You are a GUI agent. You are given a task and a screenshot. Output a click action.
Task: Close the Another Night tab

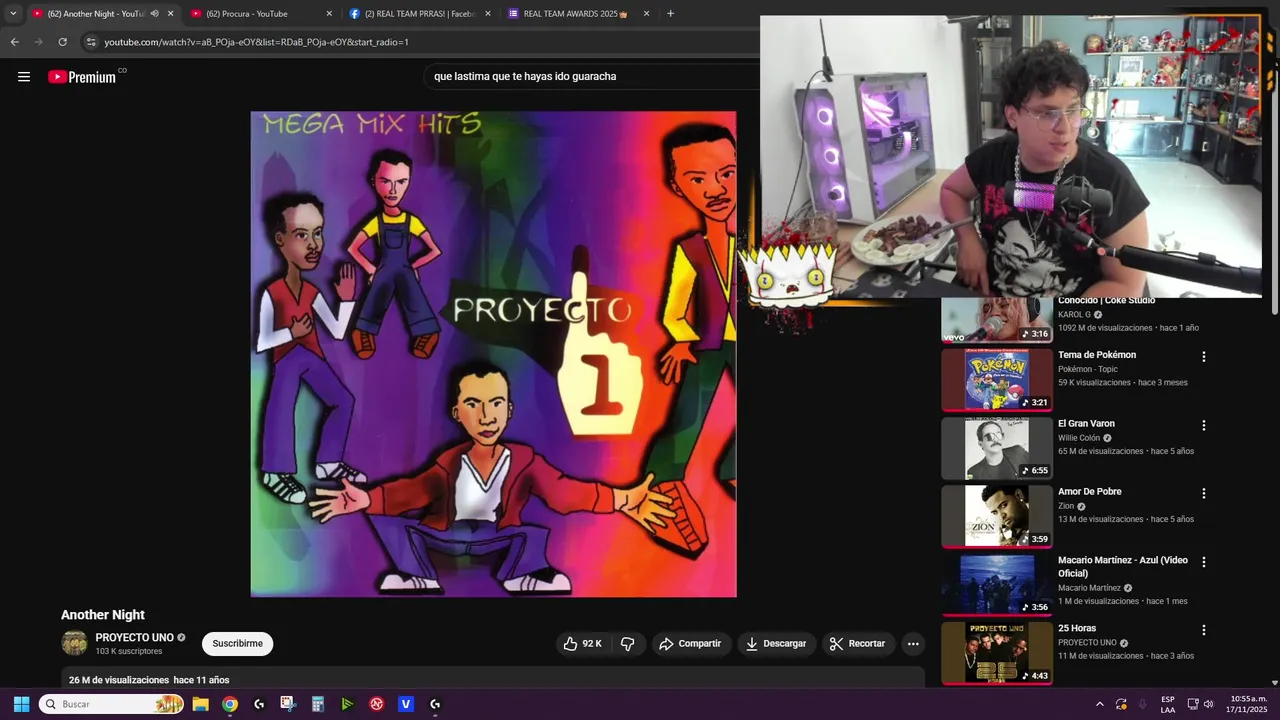(170, 14)
